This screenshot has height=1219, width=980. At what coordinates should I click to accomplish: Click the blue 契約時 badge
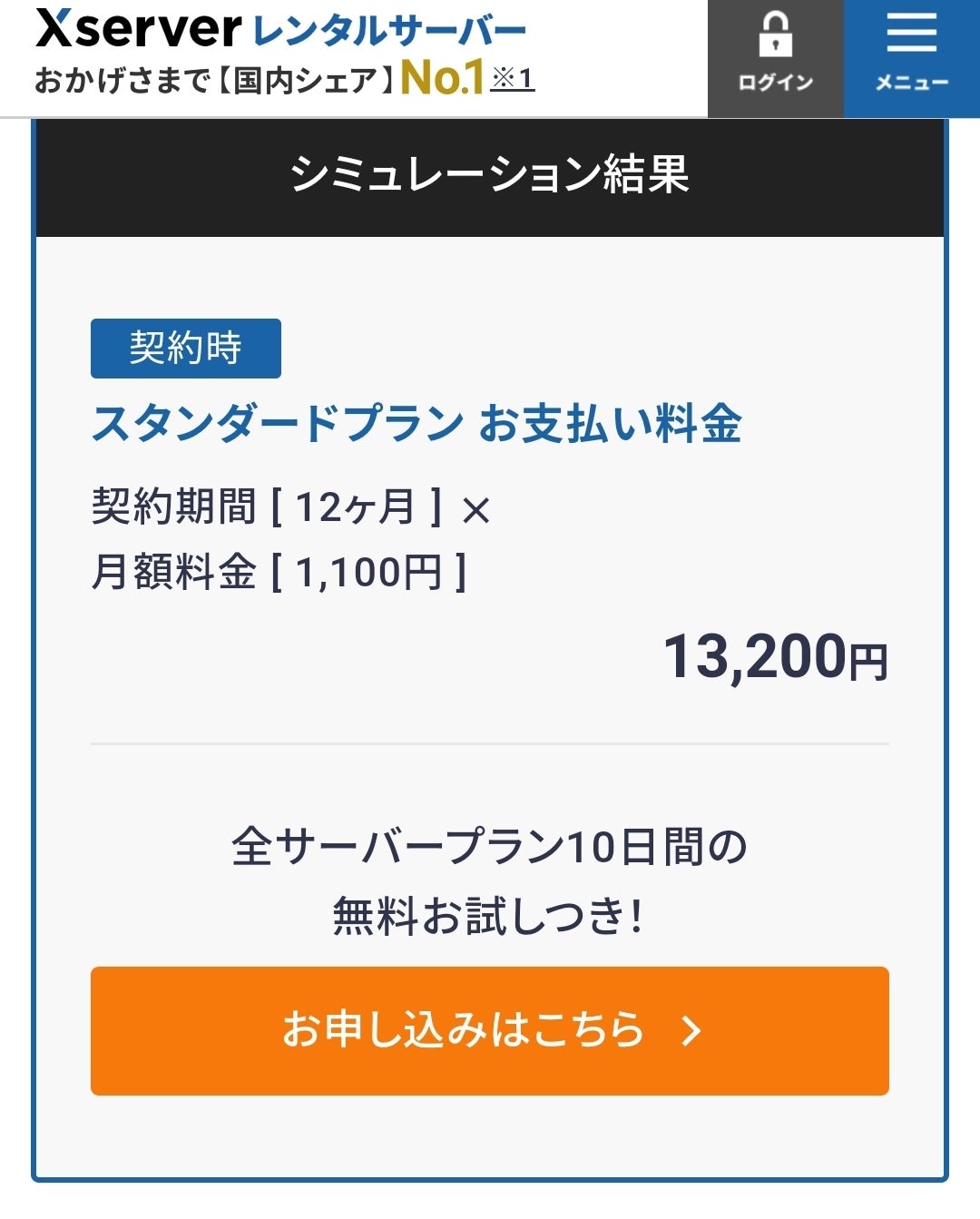pyautogui.click(x=185, y=348)
